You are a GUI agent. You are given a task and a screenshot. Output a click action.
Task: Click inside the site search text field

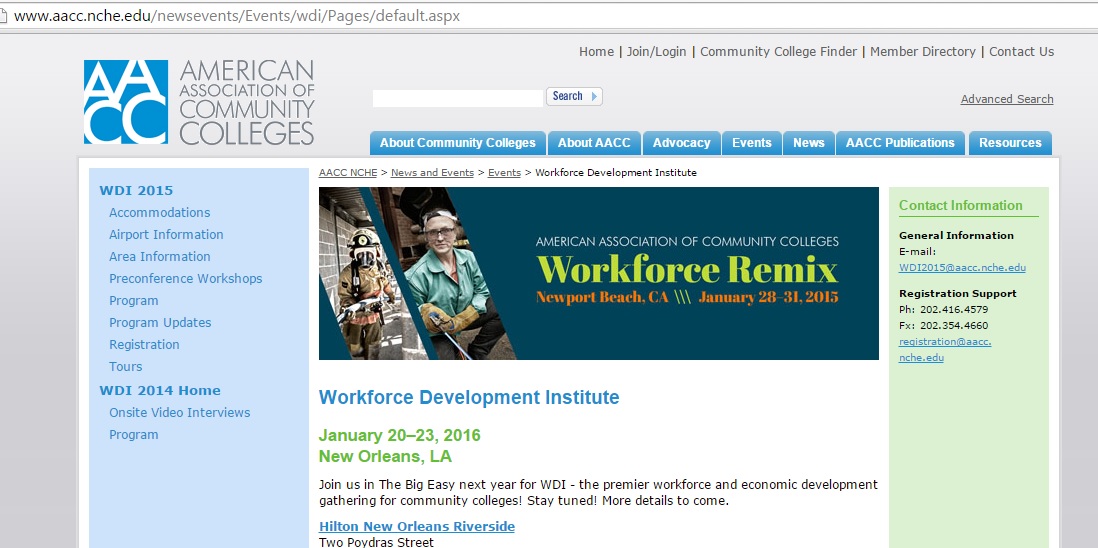pos(457,98)
